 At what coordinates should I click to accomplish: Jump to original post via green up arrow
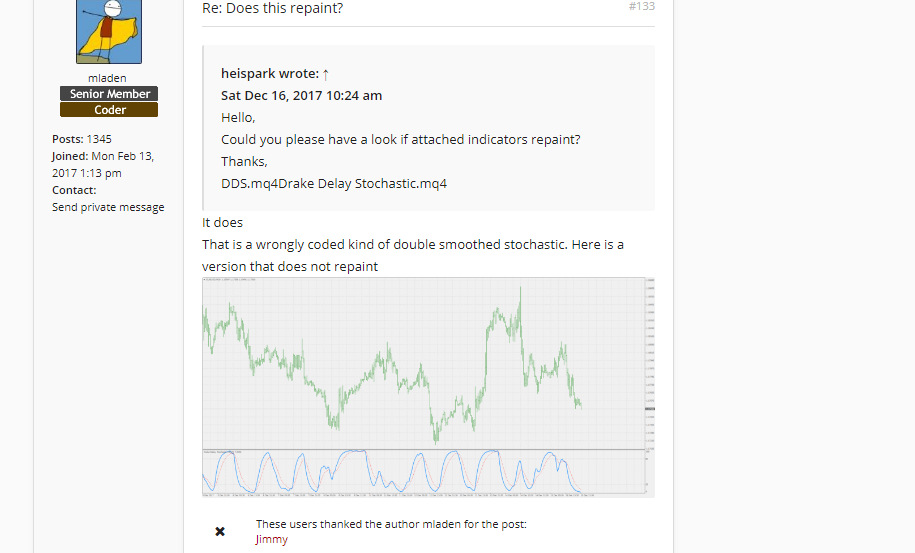tap(326, 73)
